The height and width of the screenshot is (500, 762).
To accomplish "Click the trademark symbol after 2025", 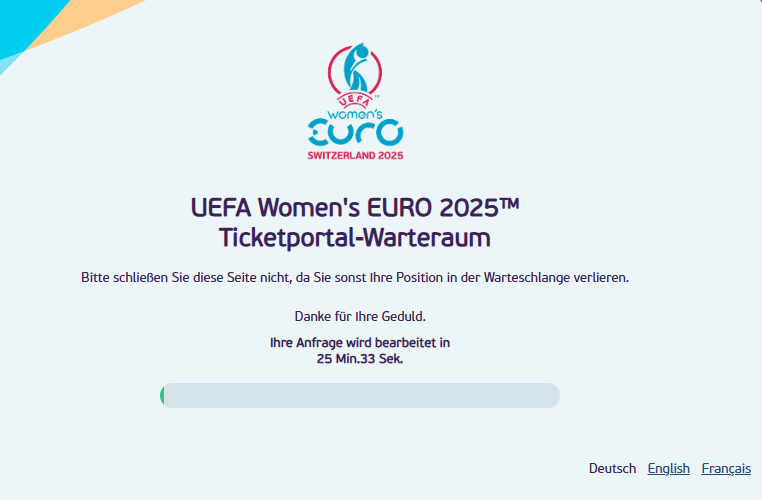I will tap(509, 205).
